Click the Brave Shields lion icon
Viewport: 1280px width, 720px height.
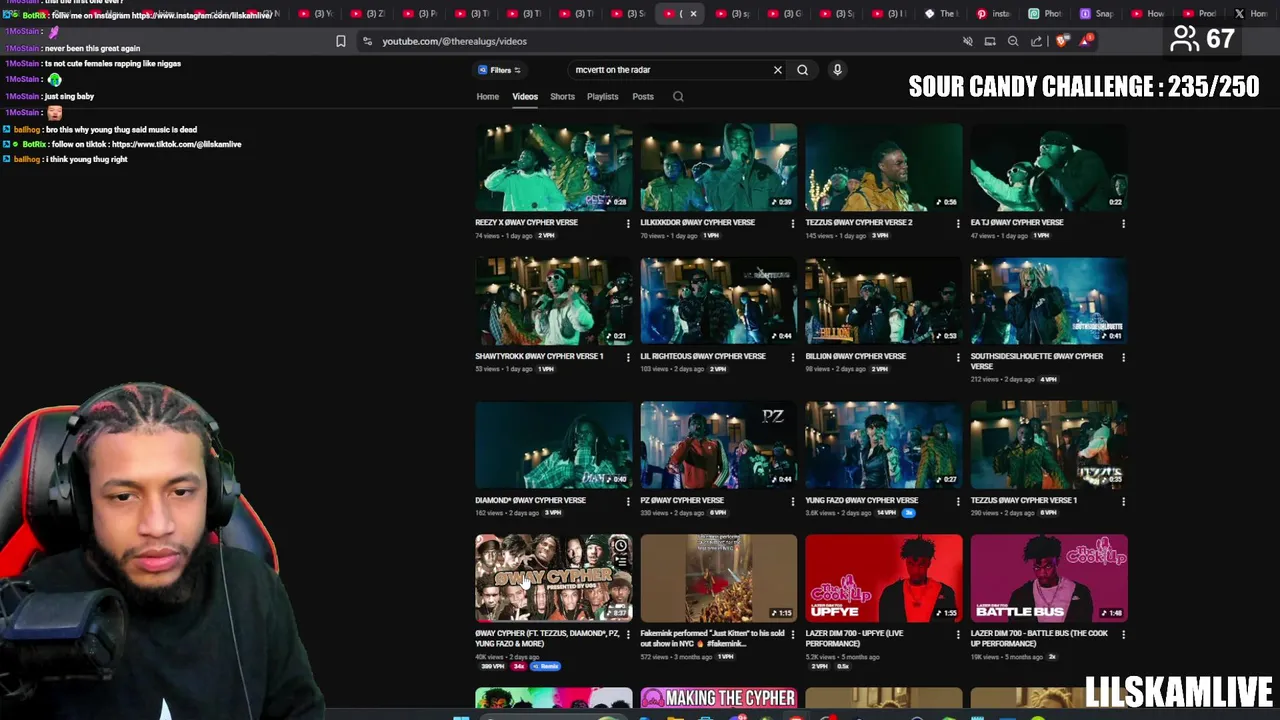coord(1061,41)
